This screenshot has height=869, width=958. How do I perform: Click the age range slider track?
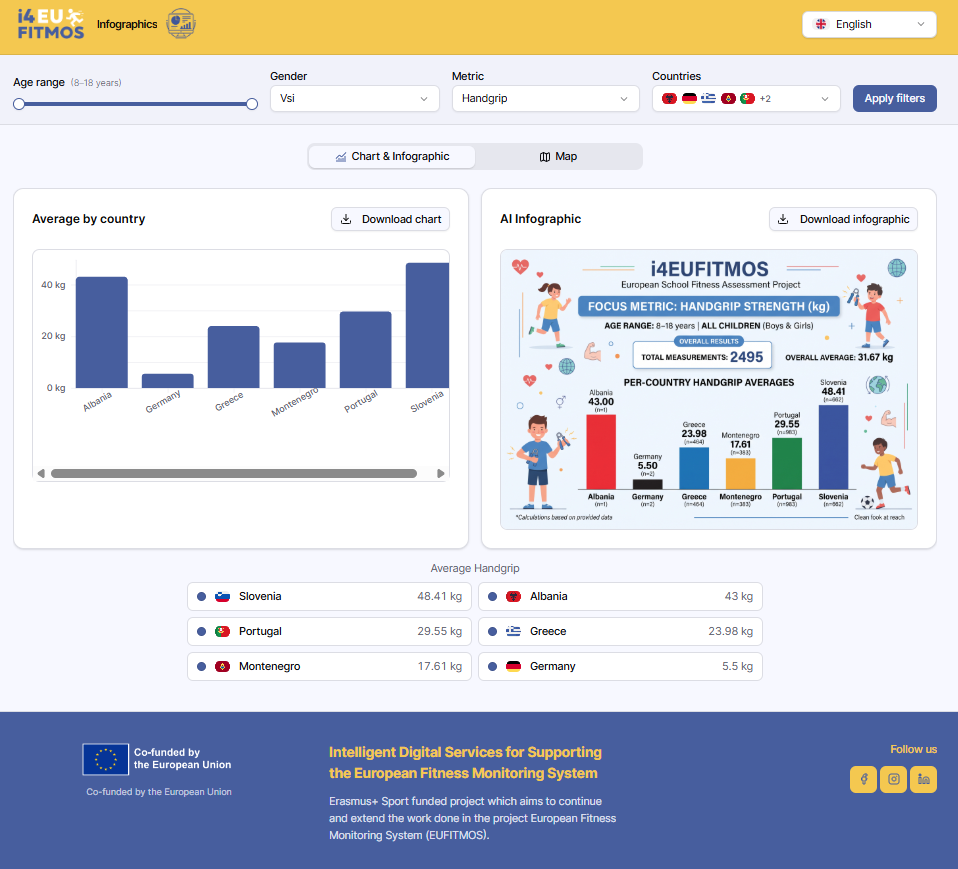point(135,104)
